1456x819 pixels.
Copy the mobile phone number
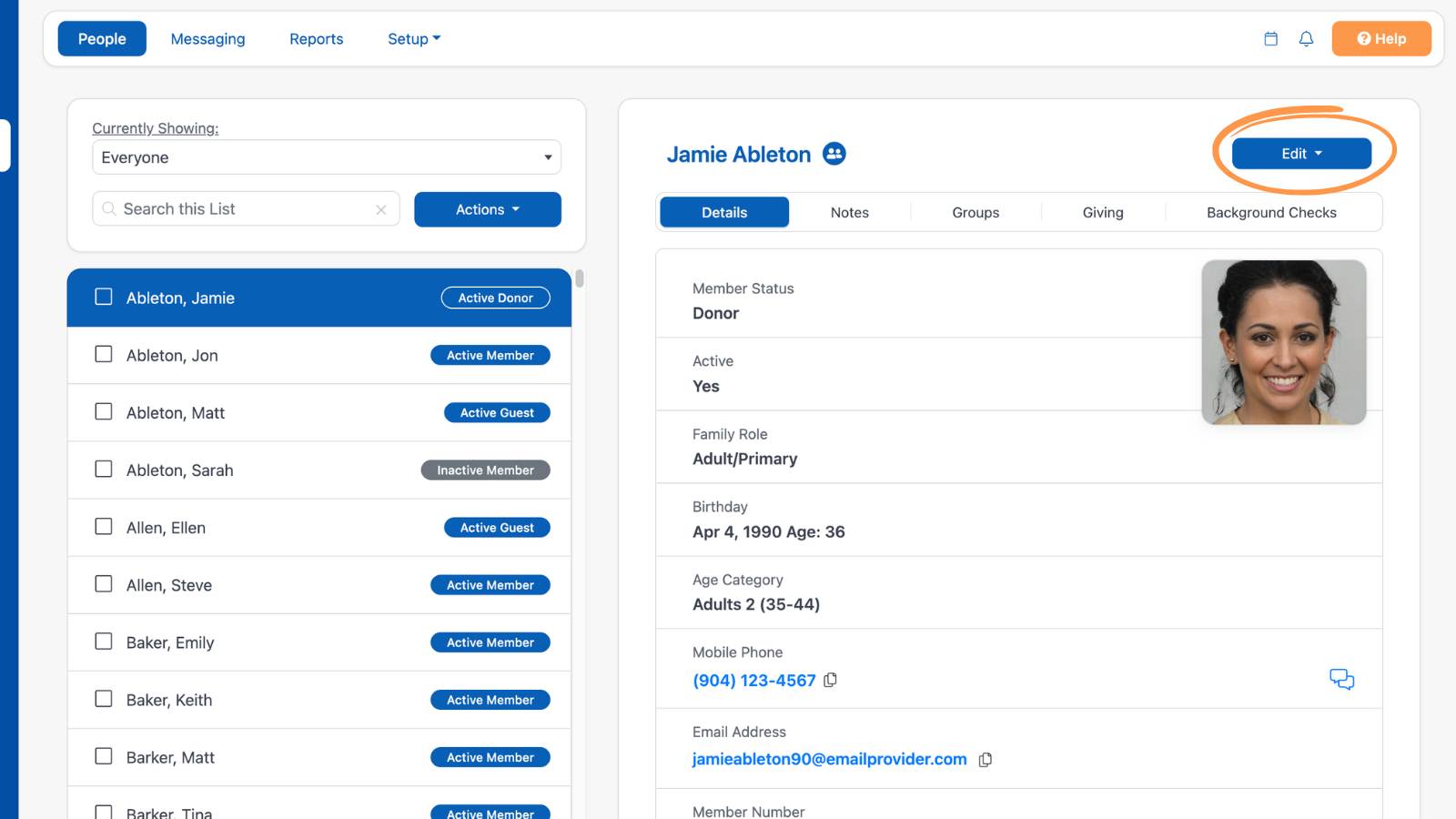pos(830,680)
